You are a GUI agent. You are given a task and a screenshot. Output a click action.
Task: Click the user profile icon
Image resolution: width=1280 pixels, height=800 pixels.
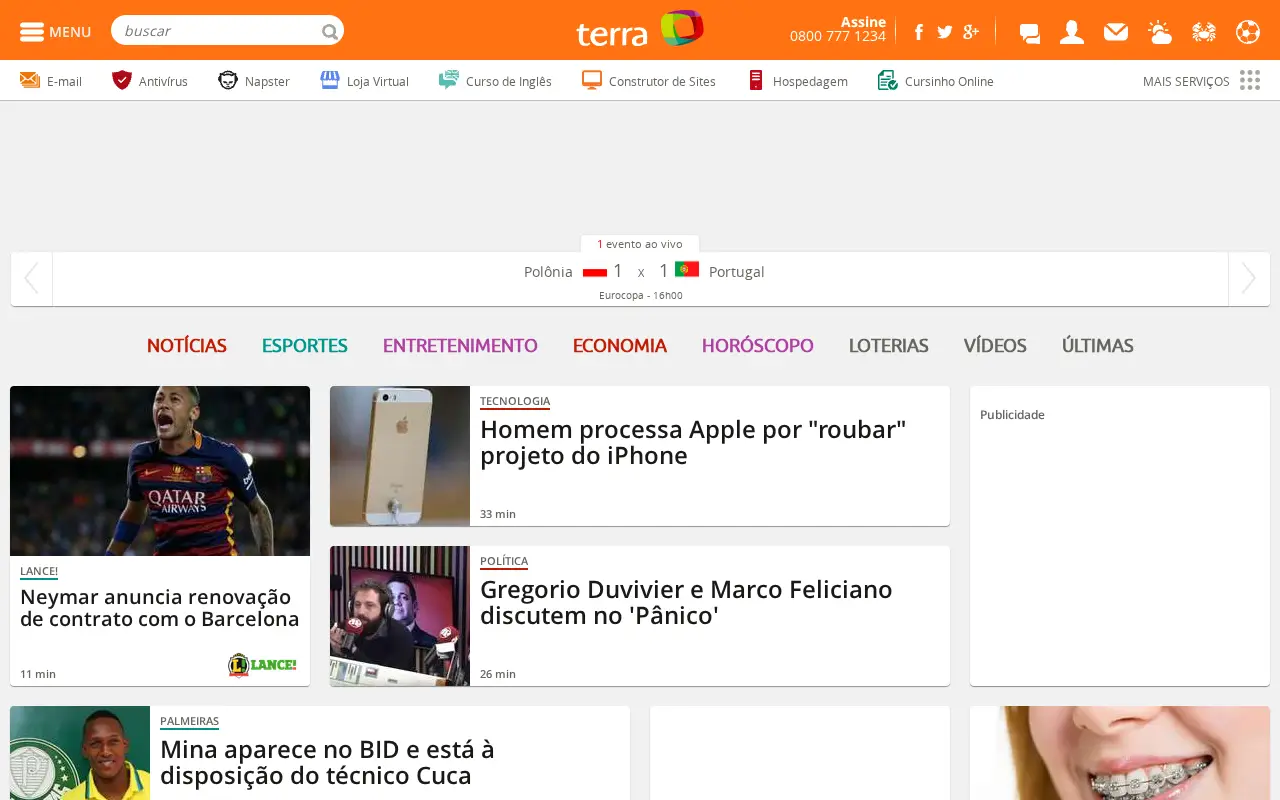(1072, 32)
